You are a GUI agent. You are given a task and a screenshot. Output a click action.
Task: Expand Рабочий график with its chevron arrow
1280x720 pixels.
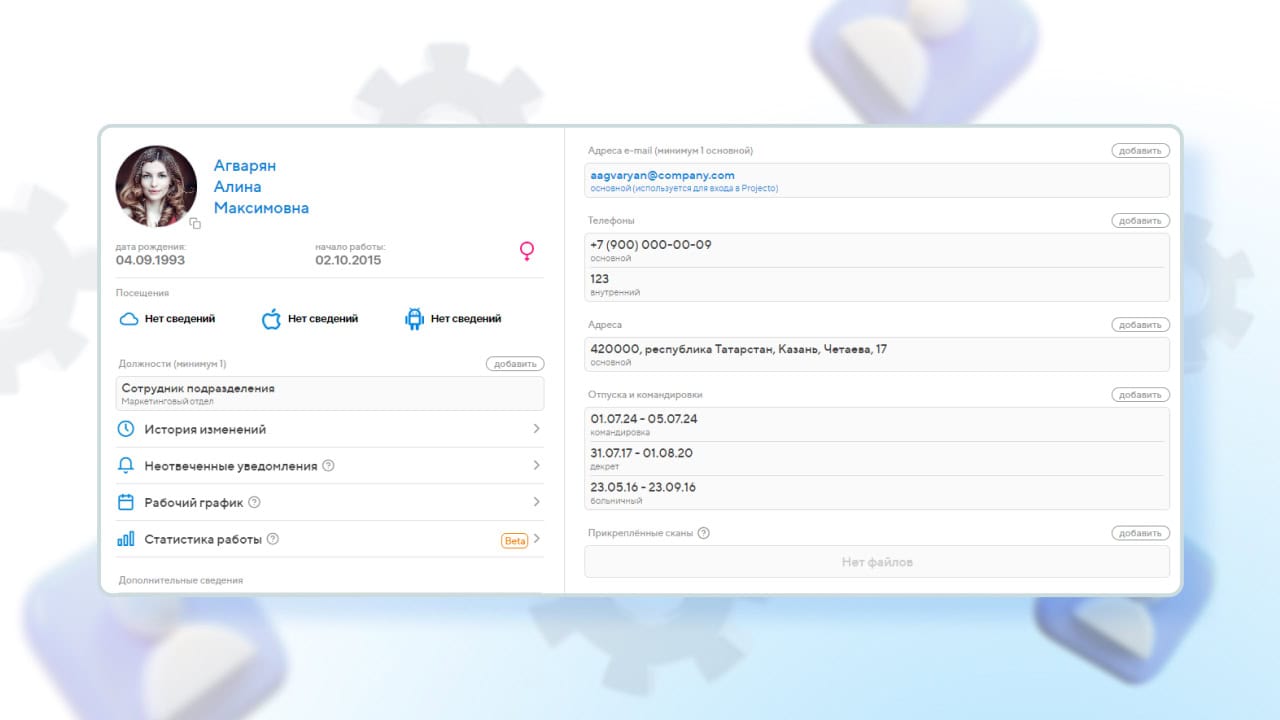536,502
